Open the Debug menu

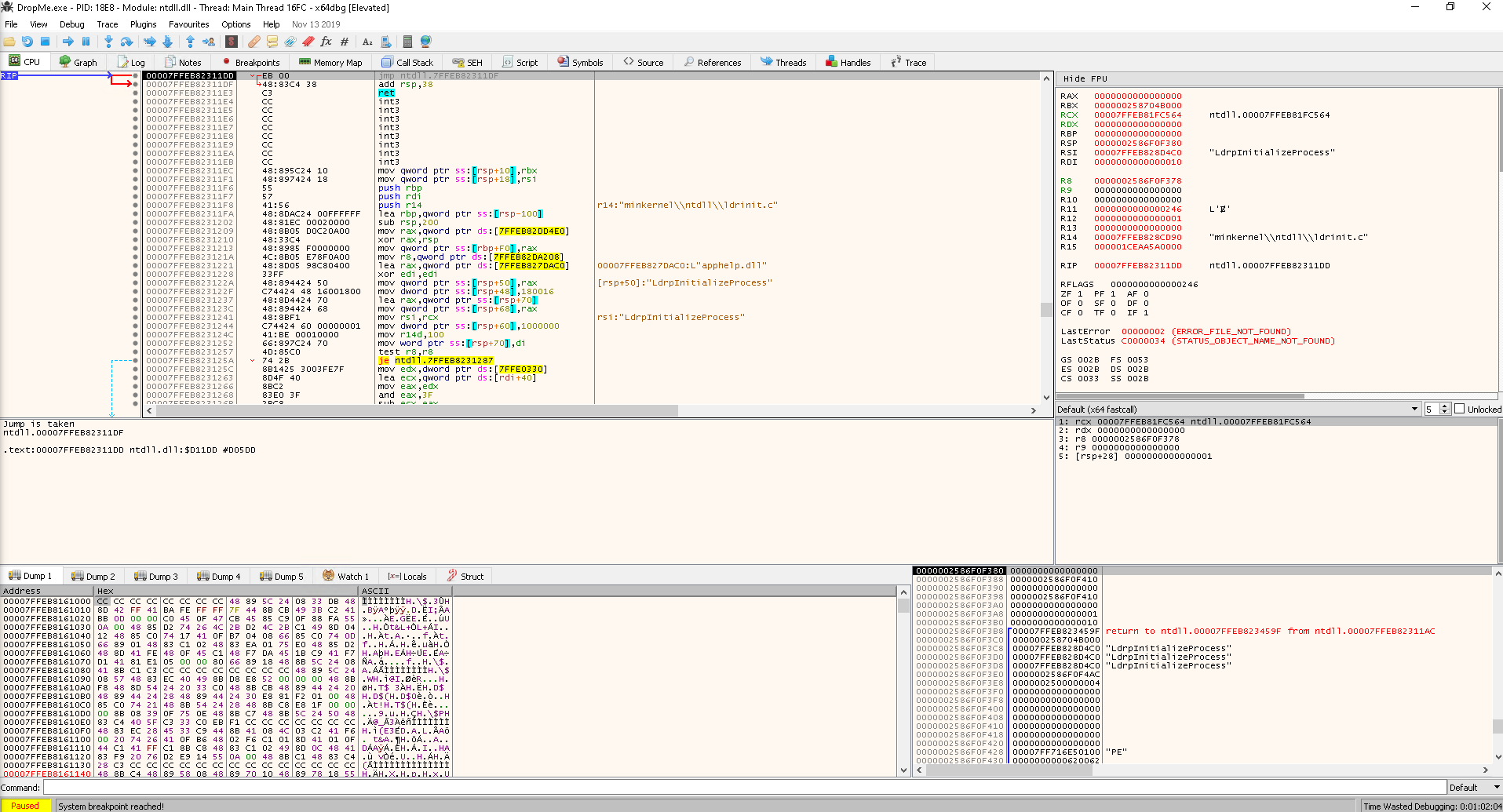coord(71,24)
